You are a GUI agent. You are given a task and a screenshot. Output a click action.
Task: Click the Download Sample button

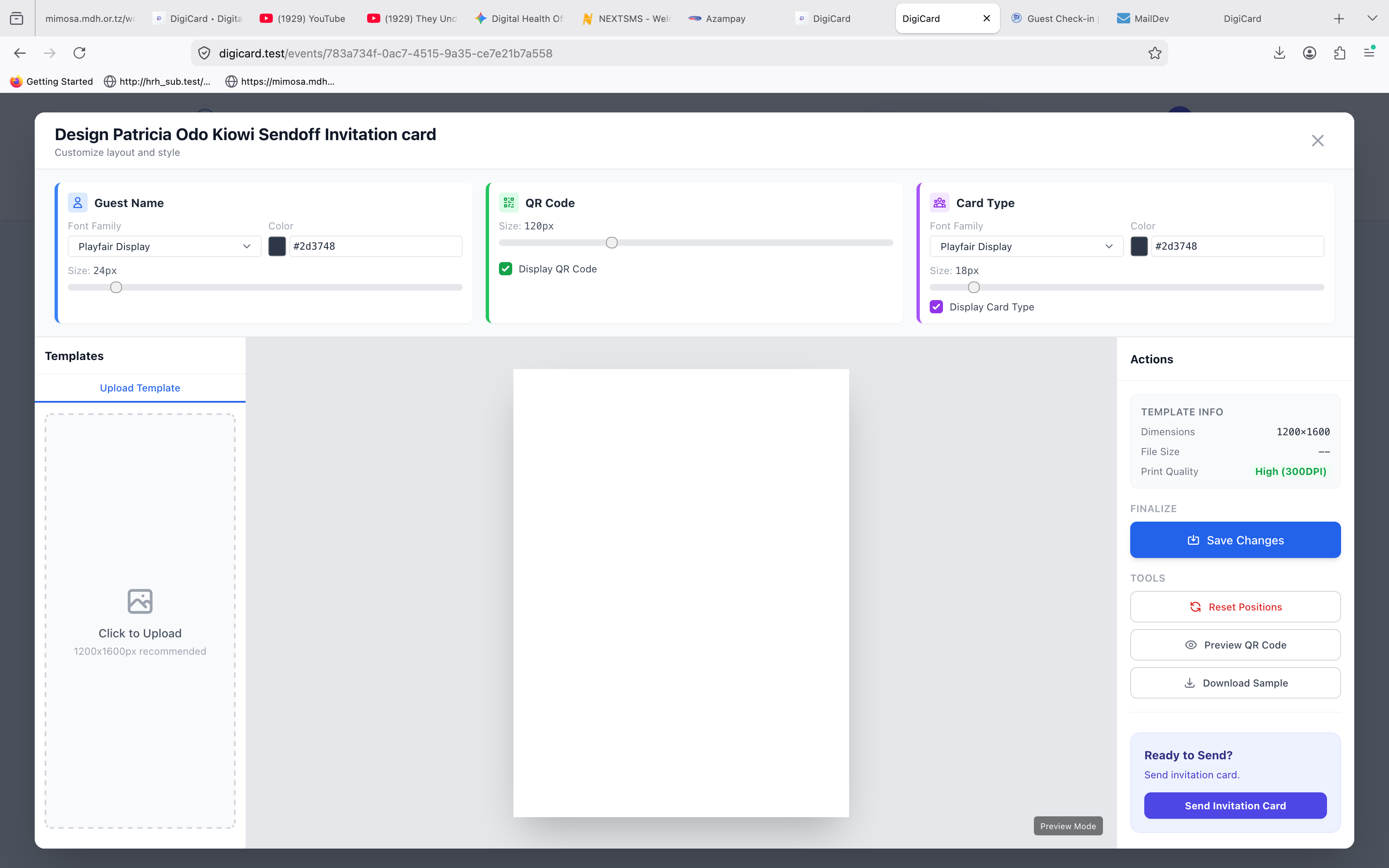(x=1235, y=682)
